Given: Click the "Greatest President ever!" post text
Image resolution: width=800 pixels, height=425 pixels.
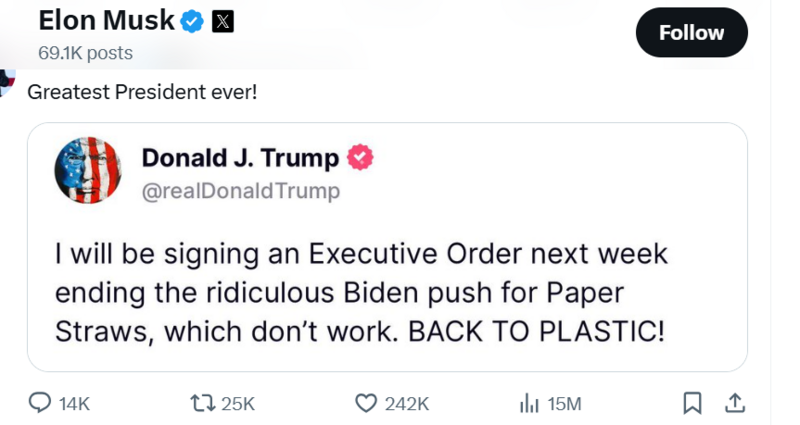Looking at the screenshot, I should coord(142,92).
